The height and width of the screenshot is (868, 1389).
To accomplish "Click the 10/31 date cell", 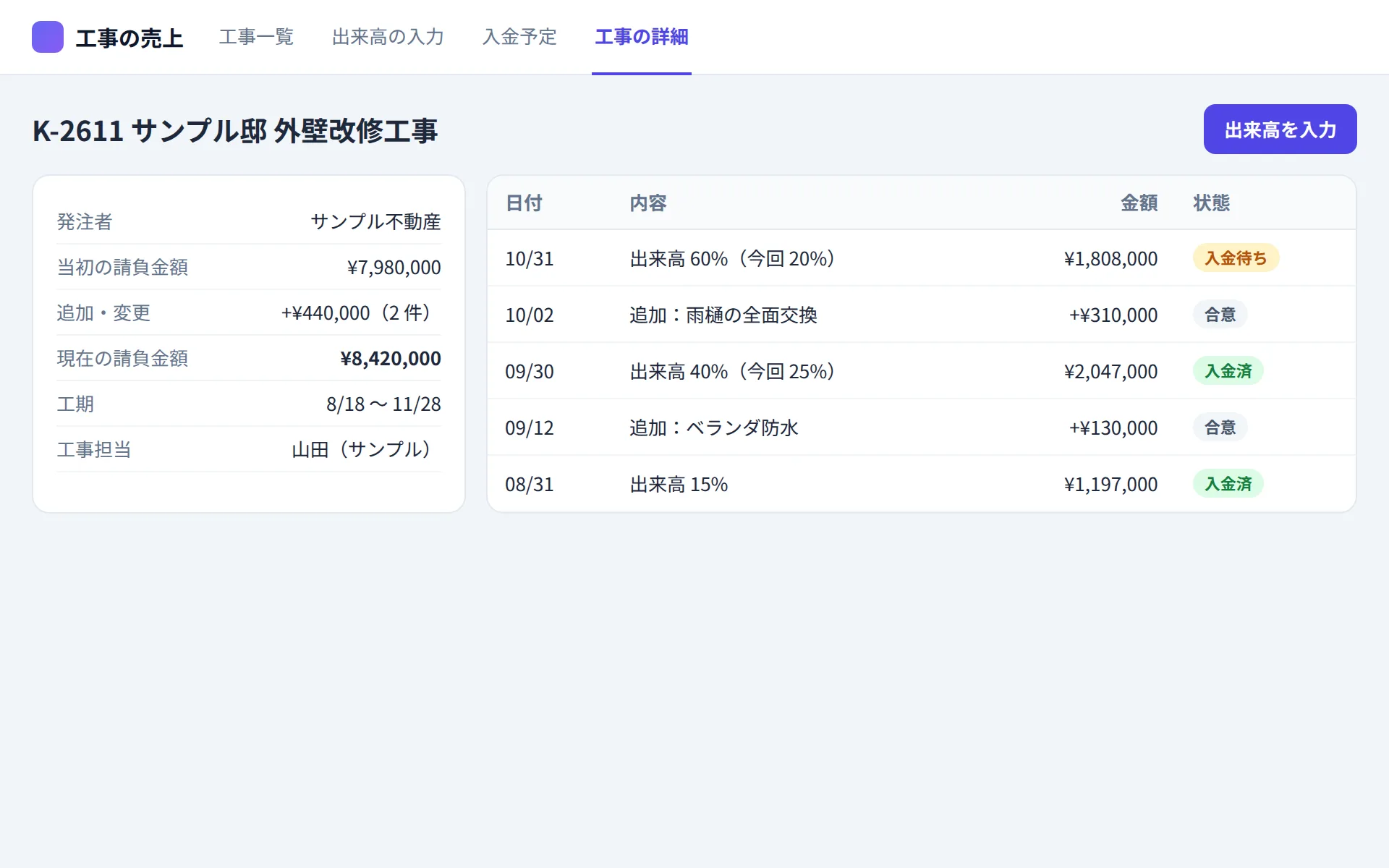I will (x=530, y=258).
